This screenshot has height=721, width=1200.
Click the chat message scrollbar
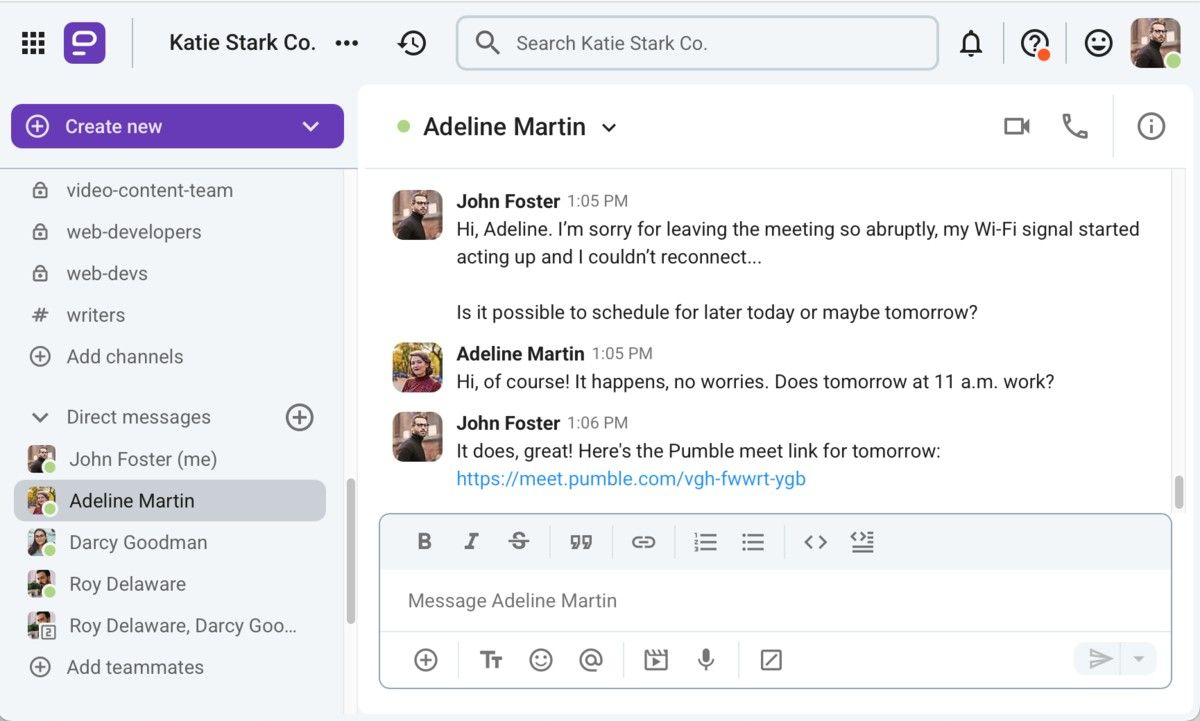pos(1179,491)
